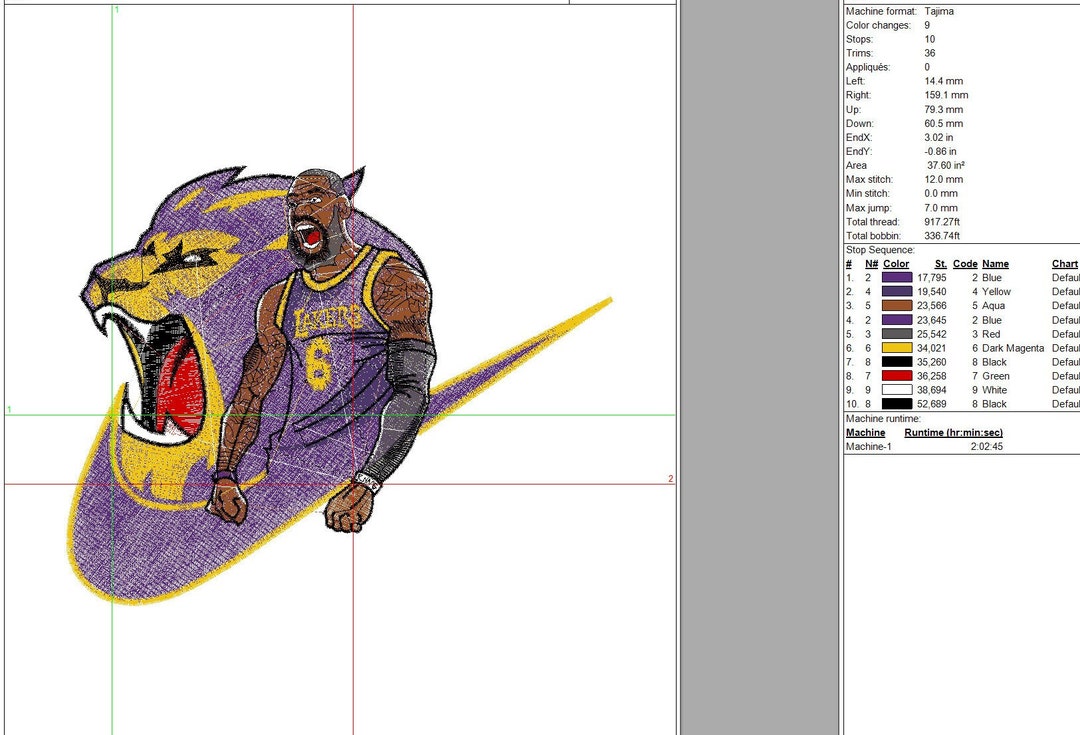1080x735 pixels.
Task: Select the Machine-1 runtime entry
Action: click(x=868, y=446)
